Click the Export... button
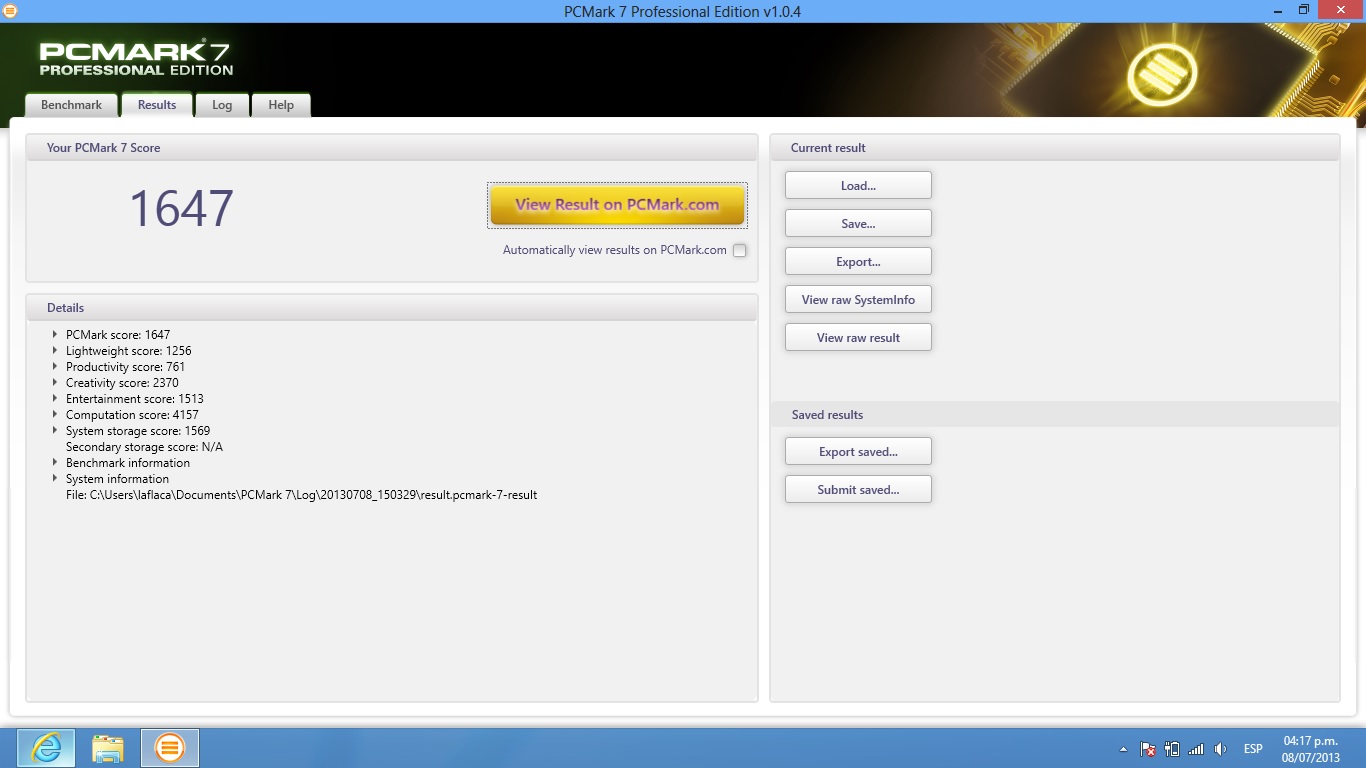The width and height of the screenshot is (1366, 768). pyautogui.click(x=858, y=261)
